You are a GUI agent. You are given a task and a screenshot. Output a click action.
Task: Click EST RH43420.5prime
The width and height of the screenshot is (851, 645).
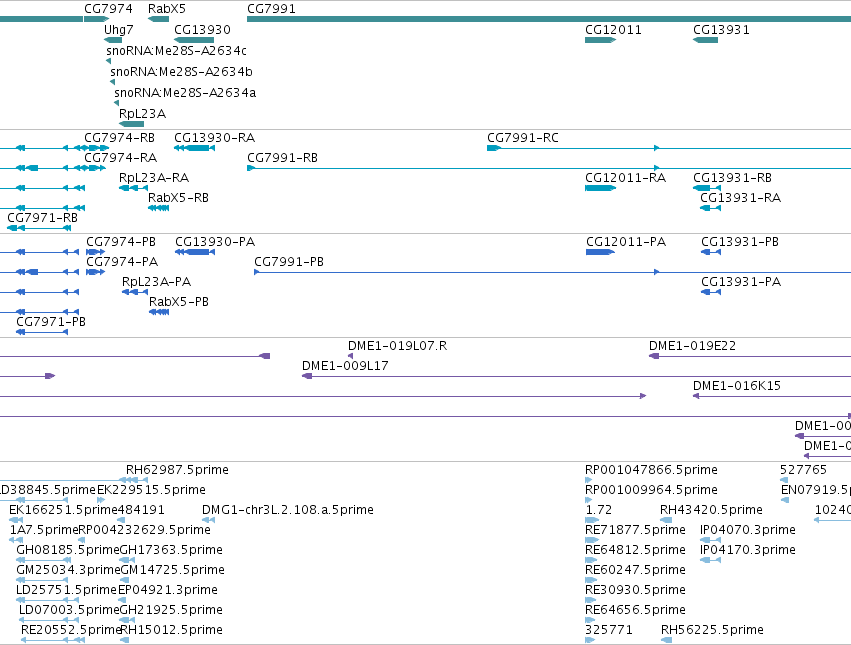[x=711, y=510]
